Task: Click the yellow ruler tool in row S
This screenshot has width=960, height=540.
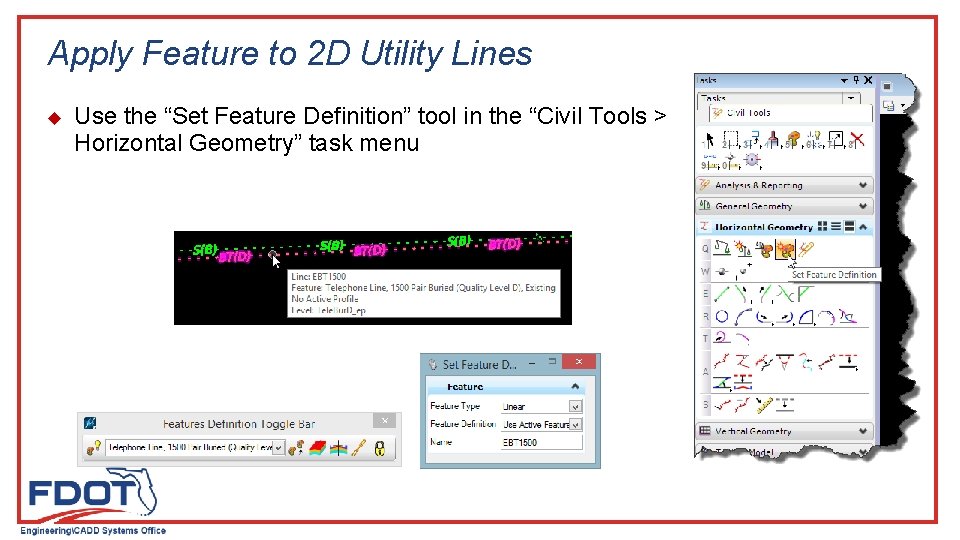Action: pos(764,405)
